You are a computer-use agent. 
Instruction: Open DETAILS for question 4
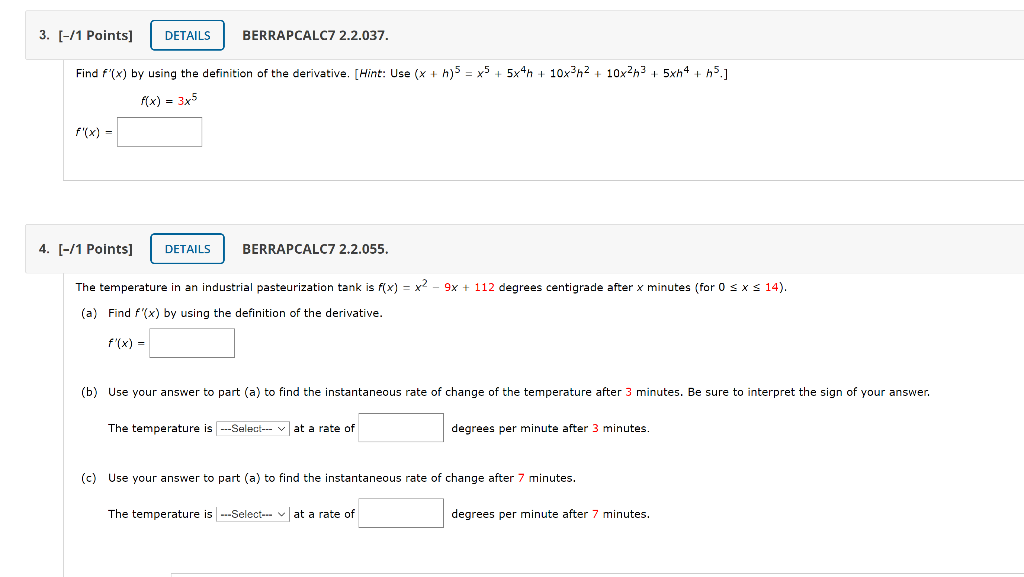click(187, 248)
